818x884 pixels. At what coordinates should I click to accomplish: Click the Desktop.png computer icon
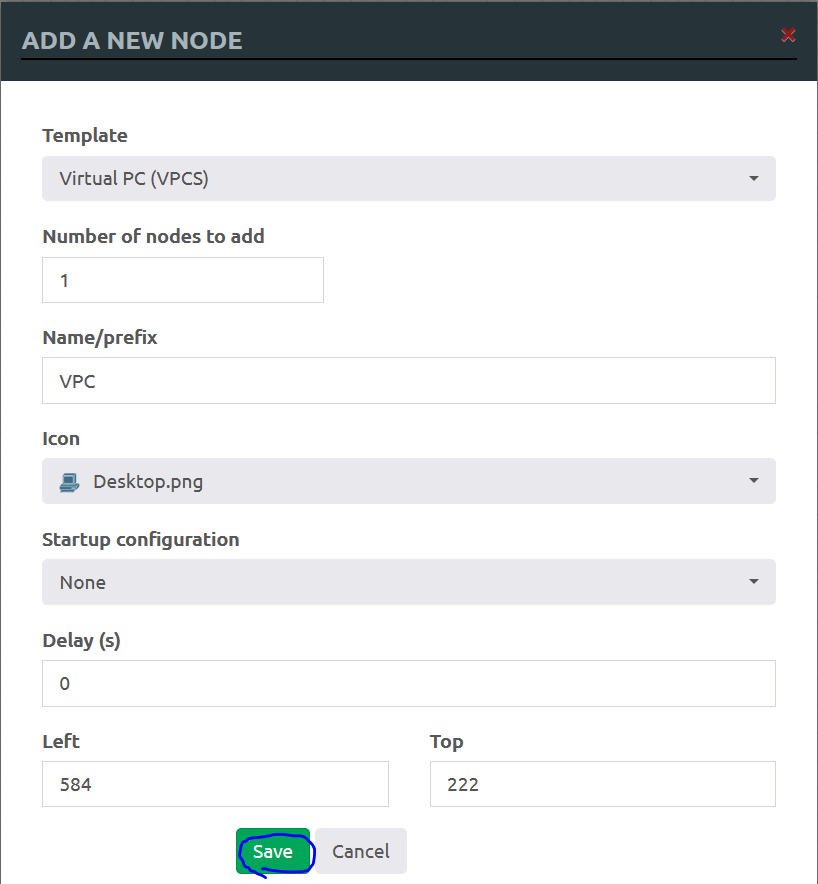click(x=69, y=483)
